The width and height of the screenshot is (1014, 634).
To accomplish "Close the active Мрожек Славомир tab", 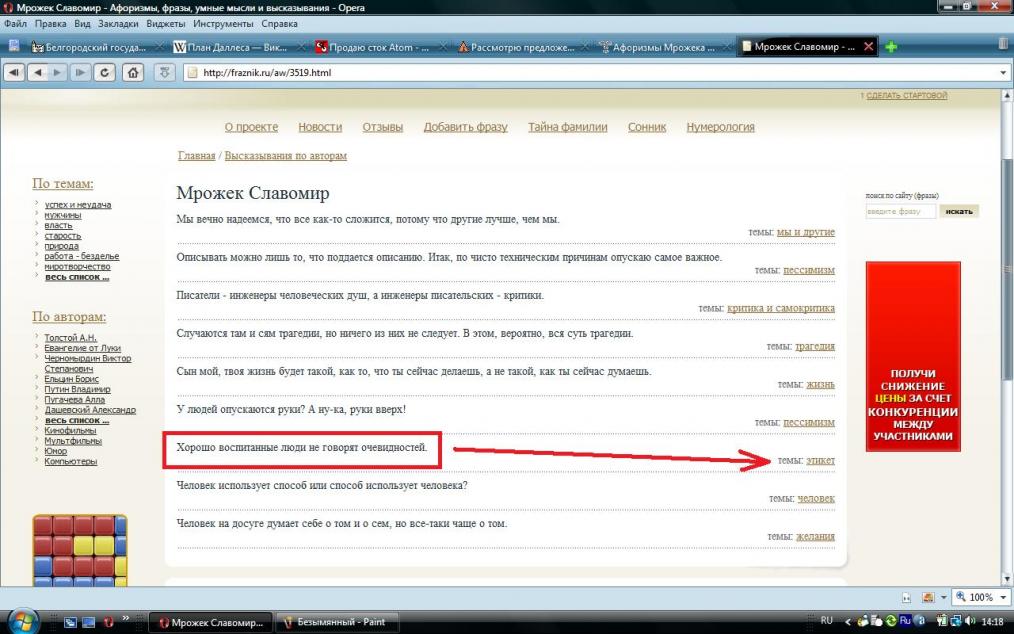I will point(868,47).
